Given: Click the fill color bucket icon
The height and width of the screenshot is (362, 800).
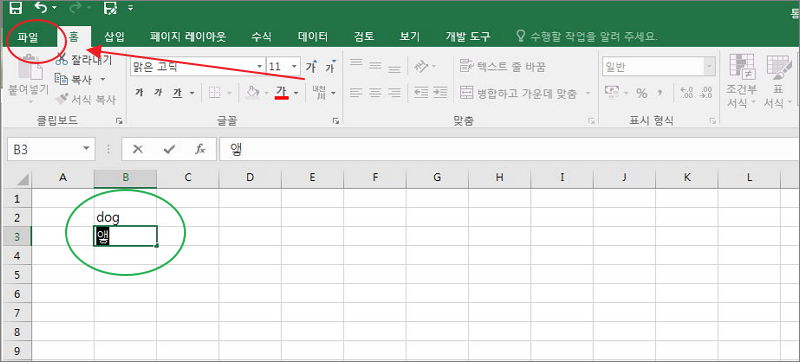Looking at the screenshot, I should tap(253, 93).
